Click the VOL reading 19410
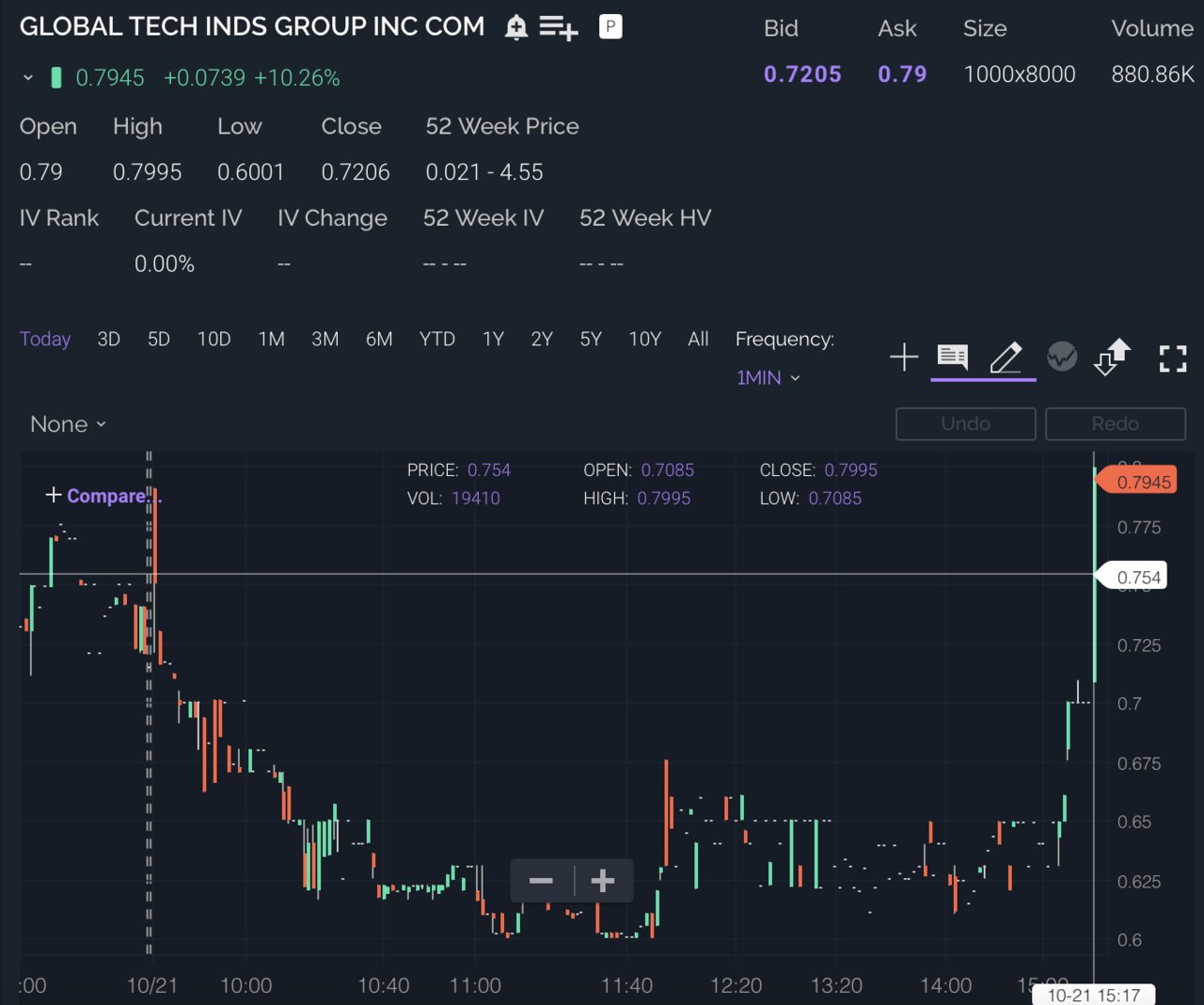This screenshot has height=1005, width=1204. click(476, 498)
